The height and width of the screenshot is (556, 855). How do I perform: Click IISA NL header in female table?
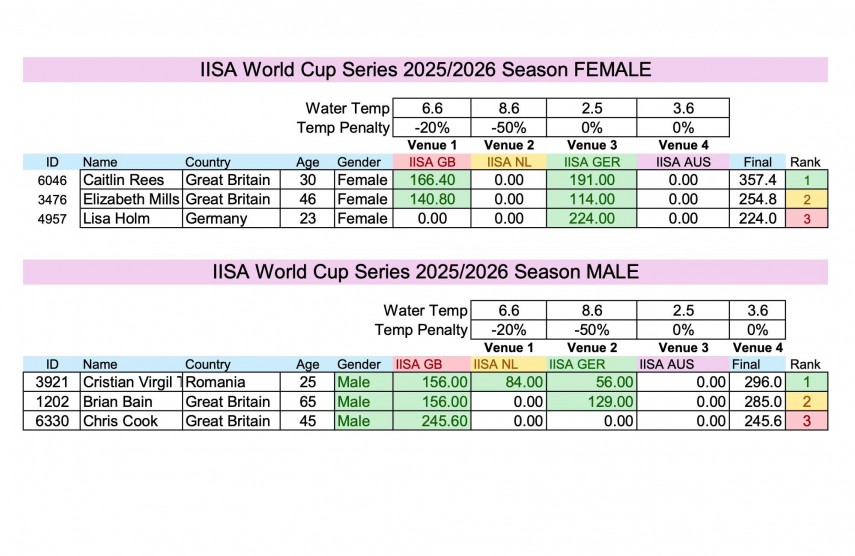pos(510,162)
